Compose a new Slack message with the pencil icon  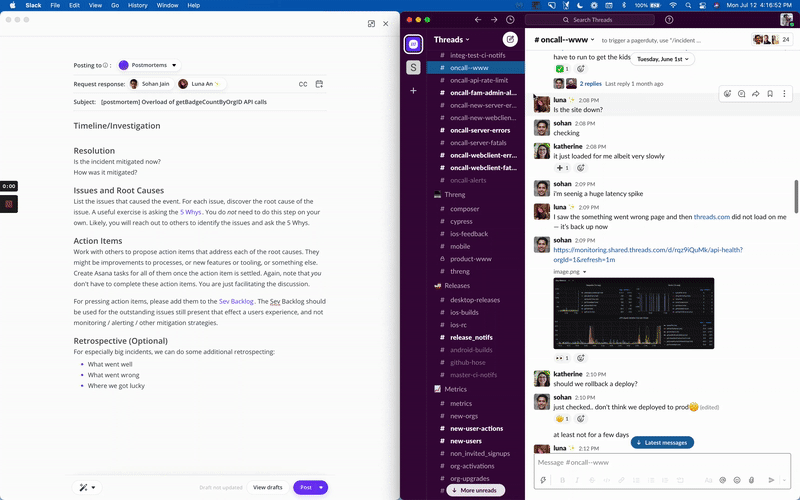pos(510,39)
